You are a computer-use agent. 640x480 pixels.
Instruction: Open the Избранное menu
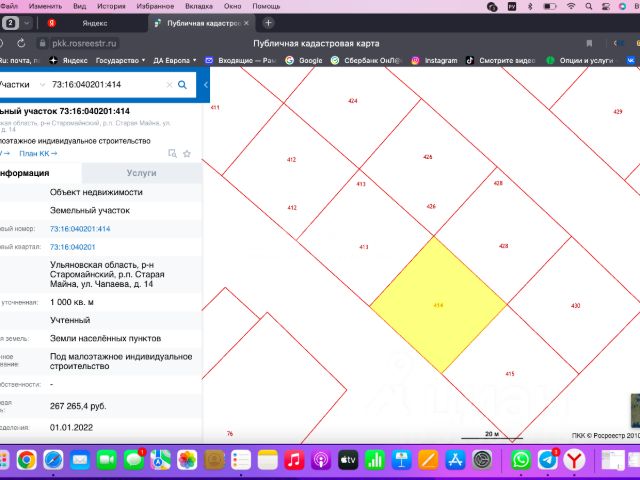point(155,6)
